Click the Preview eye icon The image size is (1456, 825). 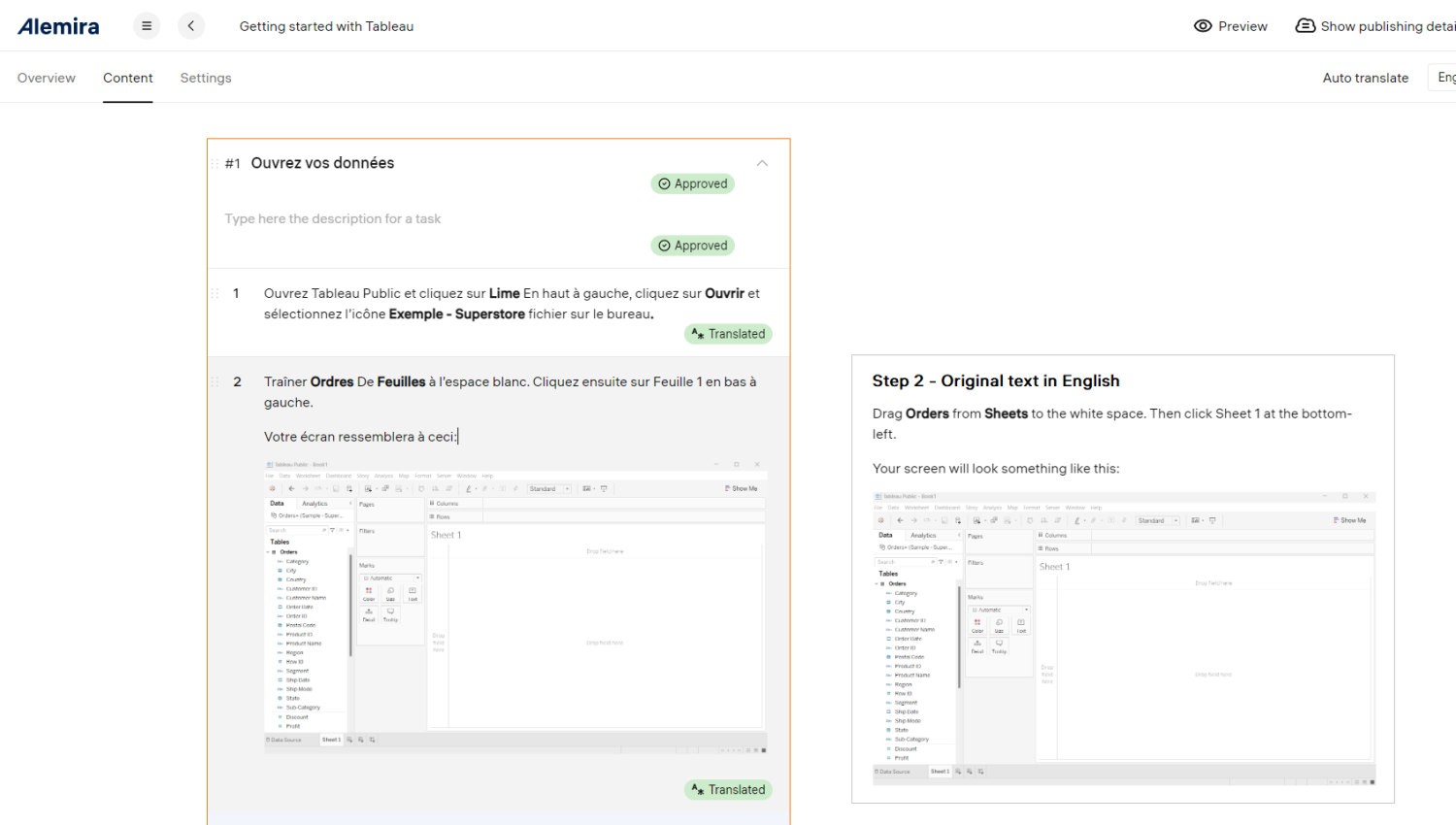[1203, 26]
